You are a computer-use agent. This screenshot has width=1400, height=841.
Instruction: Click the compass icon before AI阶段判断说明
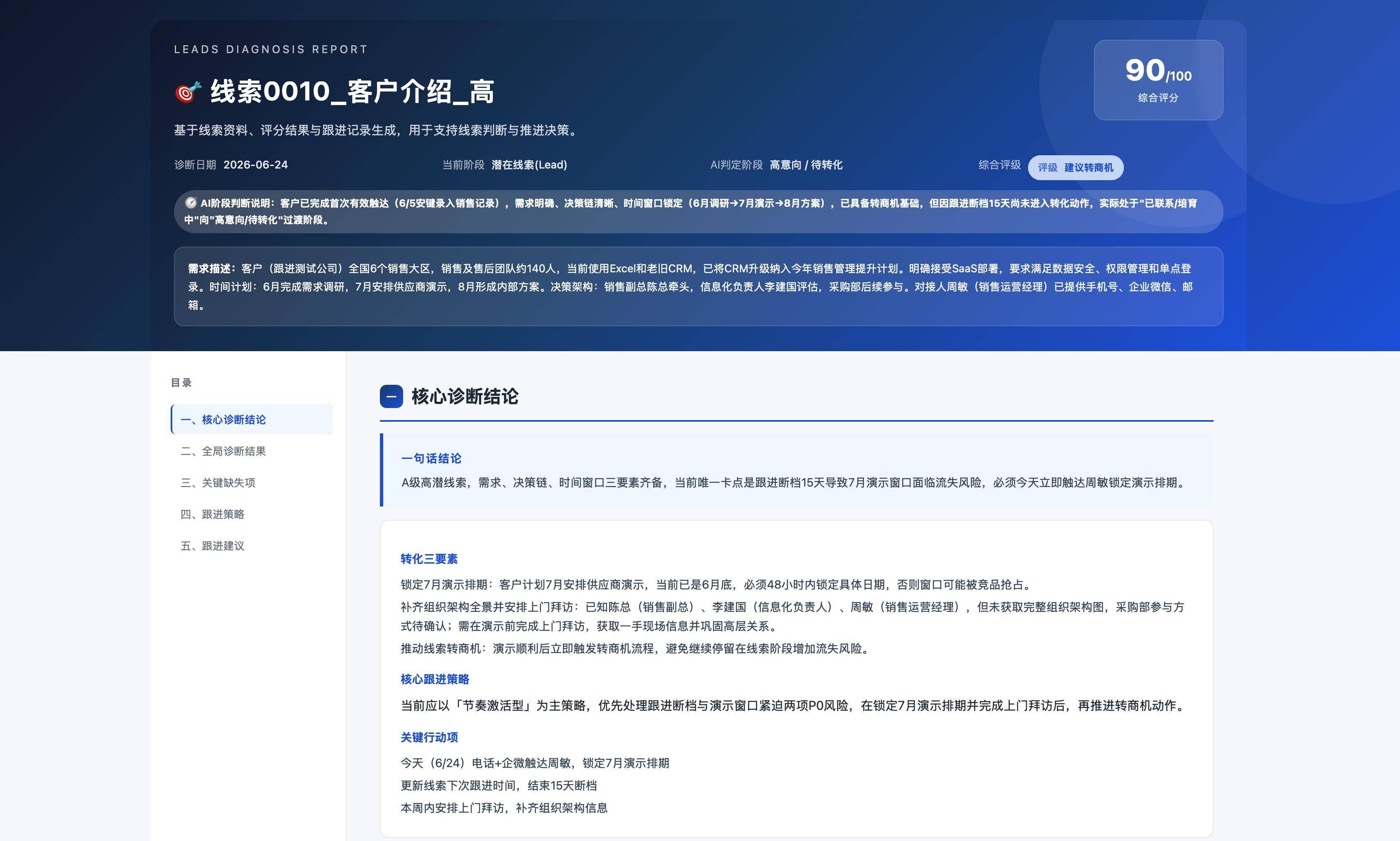pyautogui.click(x=191, y=203)
